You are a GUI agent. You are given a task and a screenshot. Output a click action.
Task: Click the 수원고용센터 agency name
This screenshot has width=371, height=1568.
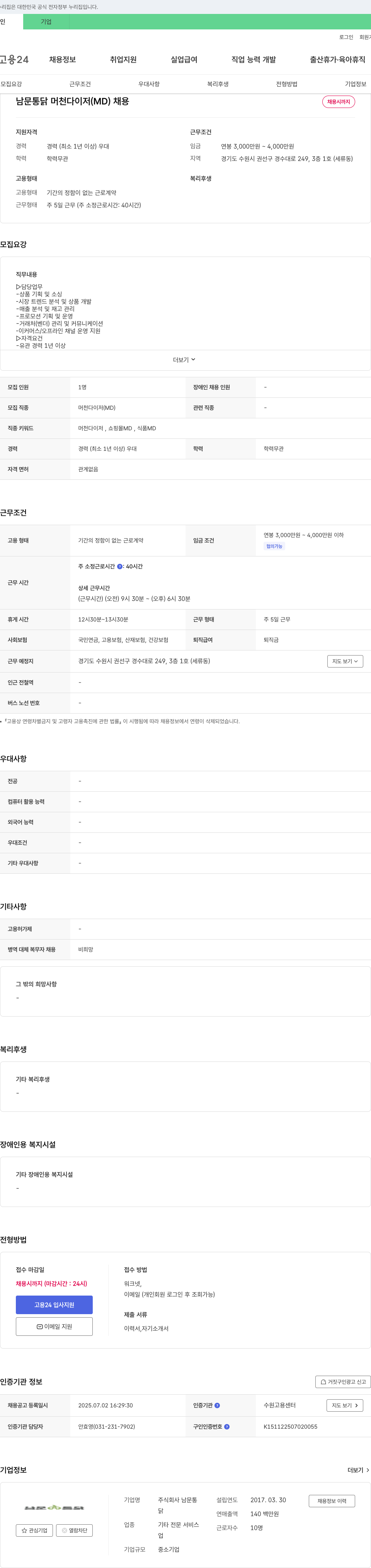280,1405
